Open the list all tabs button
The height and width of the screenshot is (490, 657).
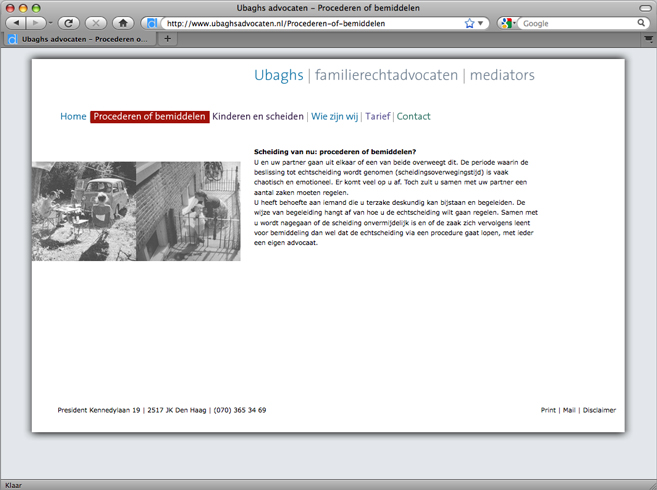click(648, 39)
